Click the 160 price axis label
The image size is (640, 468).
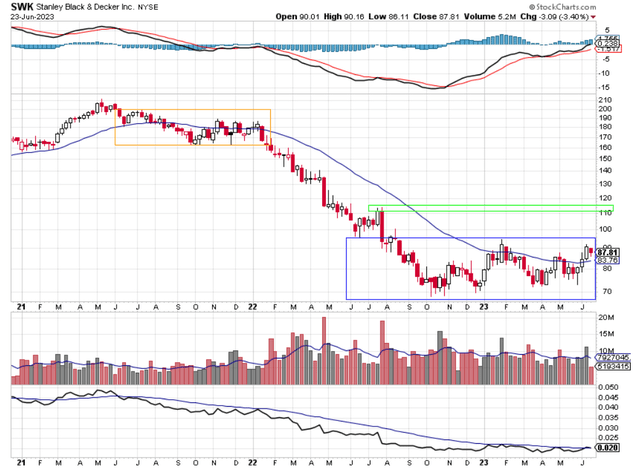pos(606,147)
